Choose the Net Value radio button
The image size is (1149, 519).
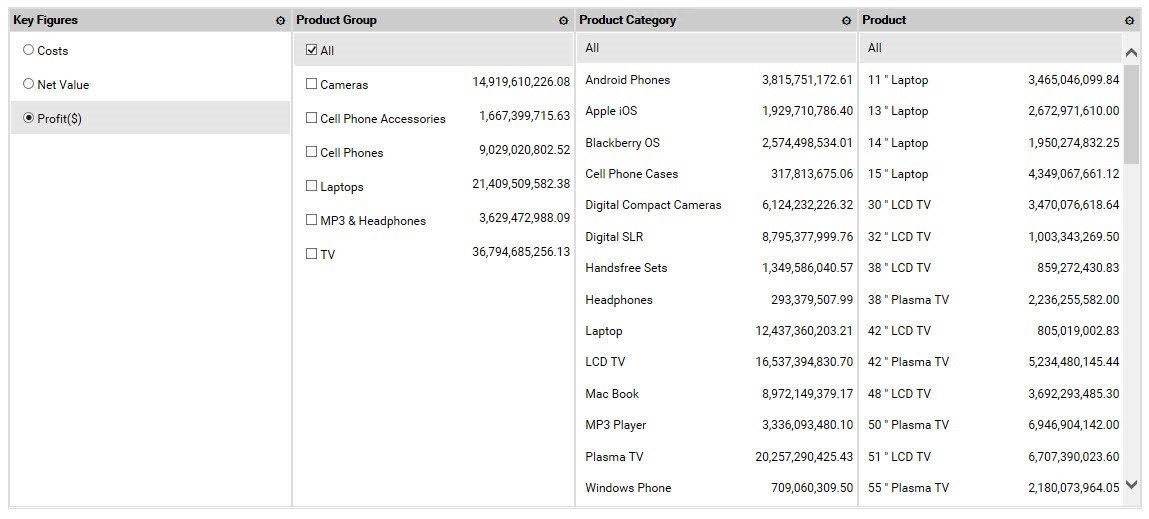[28, 84]
